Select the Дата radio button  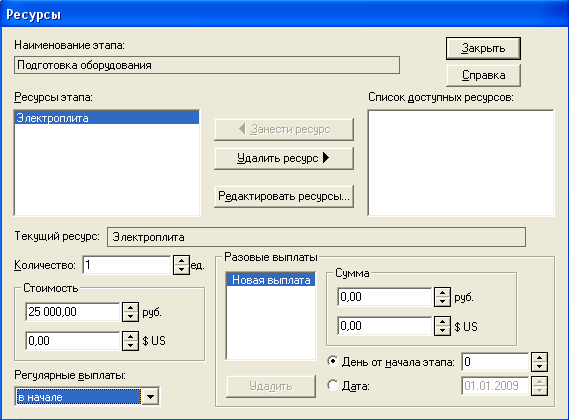coord(332,385)
